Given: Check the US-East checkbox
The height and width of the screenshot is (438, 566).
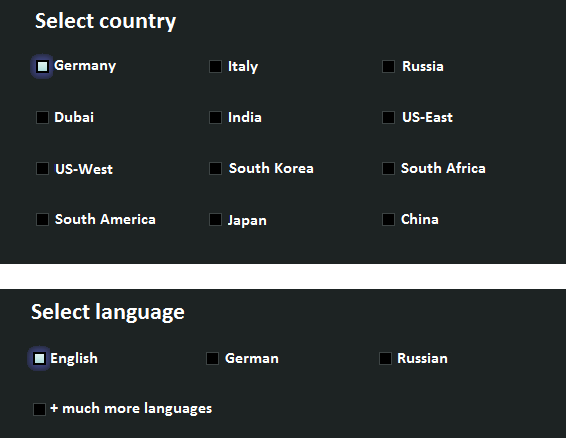Looking at the screenshot, I should [388, 117].
